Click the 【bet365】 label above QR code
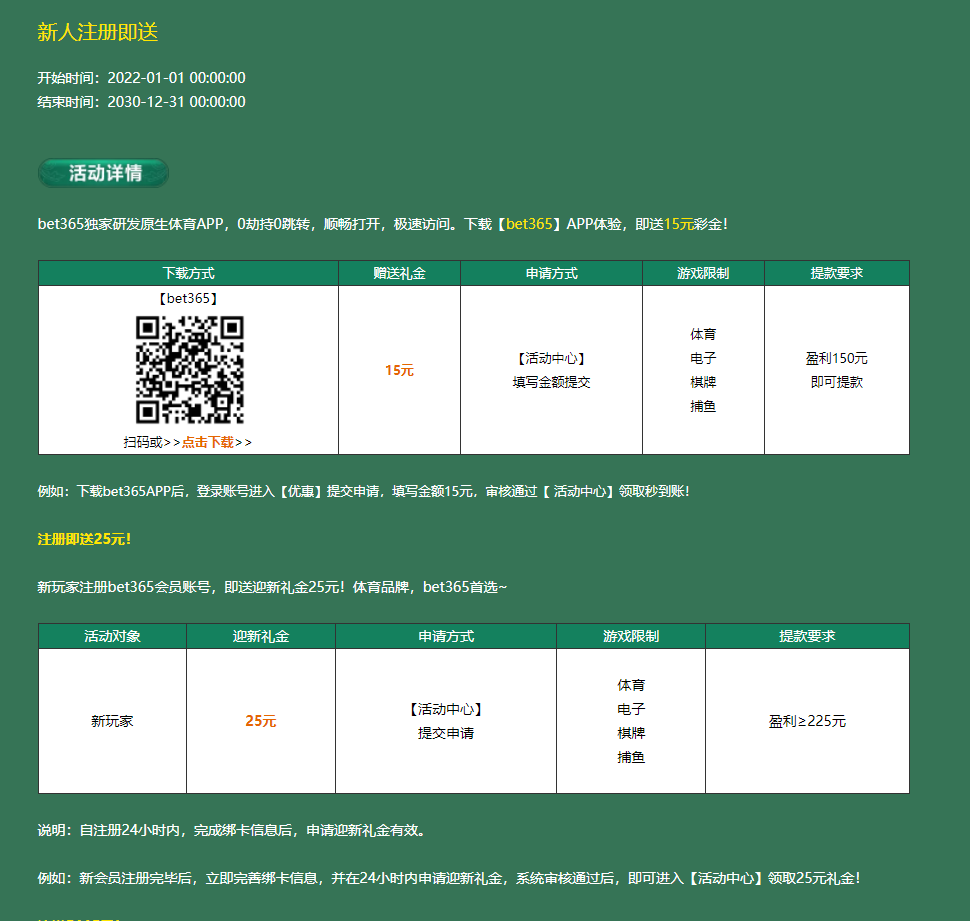970x921 pixels. click(189, 299)
